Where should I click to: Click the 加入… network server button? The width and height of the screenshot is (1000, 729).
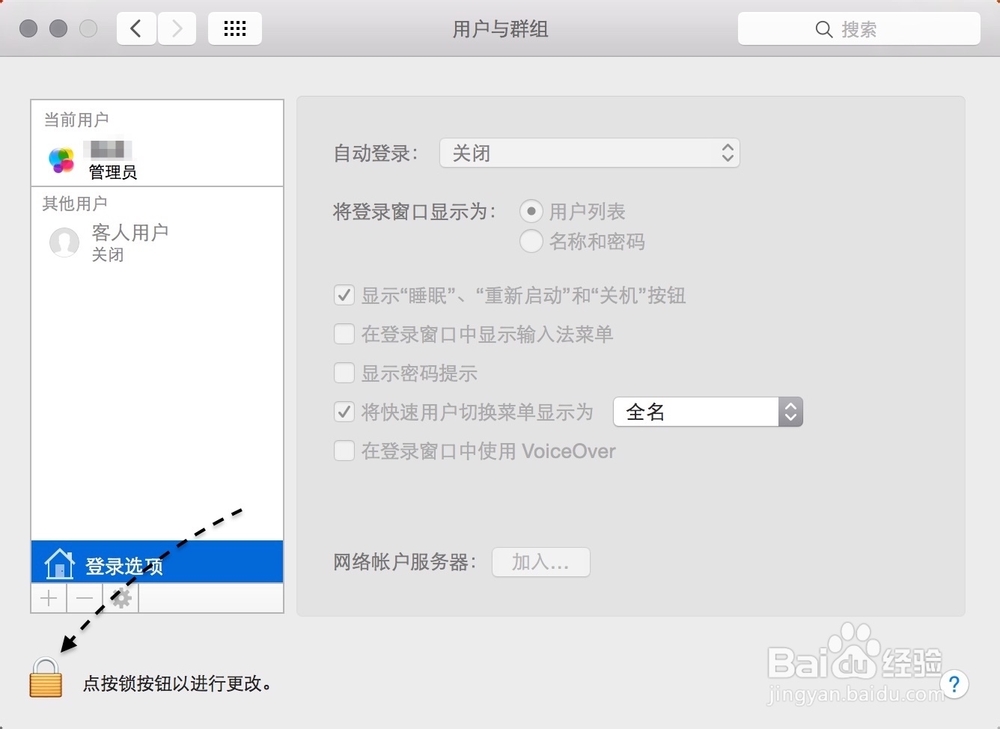point(540,562)
